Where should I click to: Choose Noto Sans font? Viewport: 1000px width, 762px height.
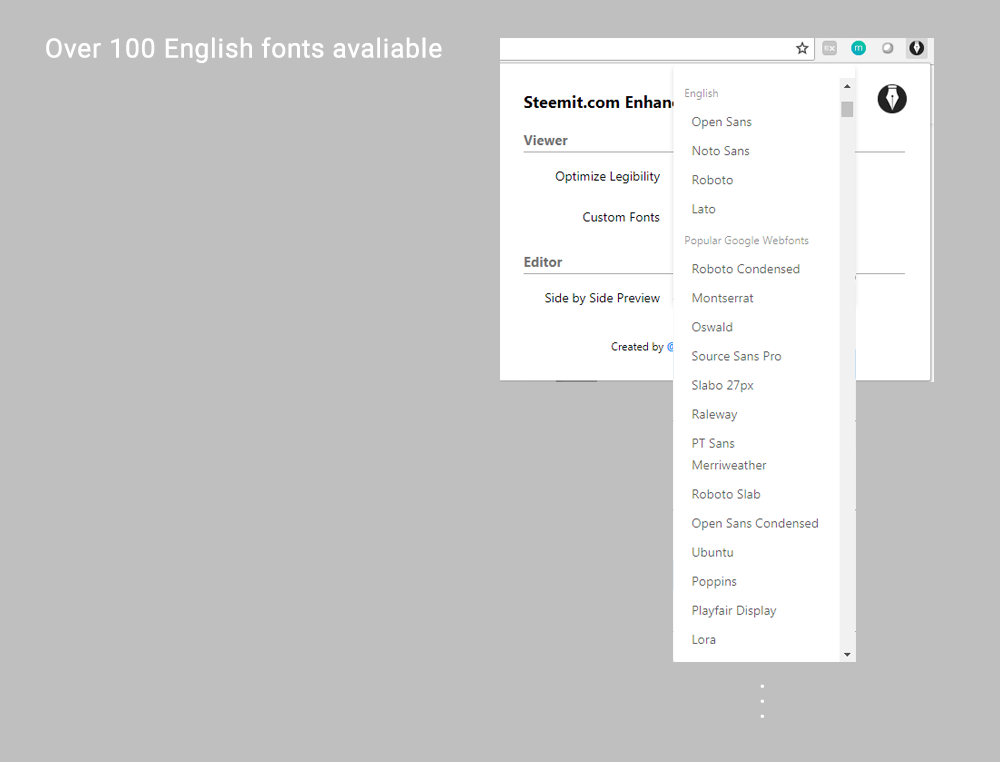pos(720,151)
